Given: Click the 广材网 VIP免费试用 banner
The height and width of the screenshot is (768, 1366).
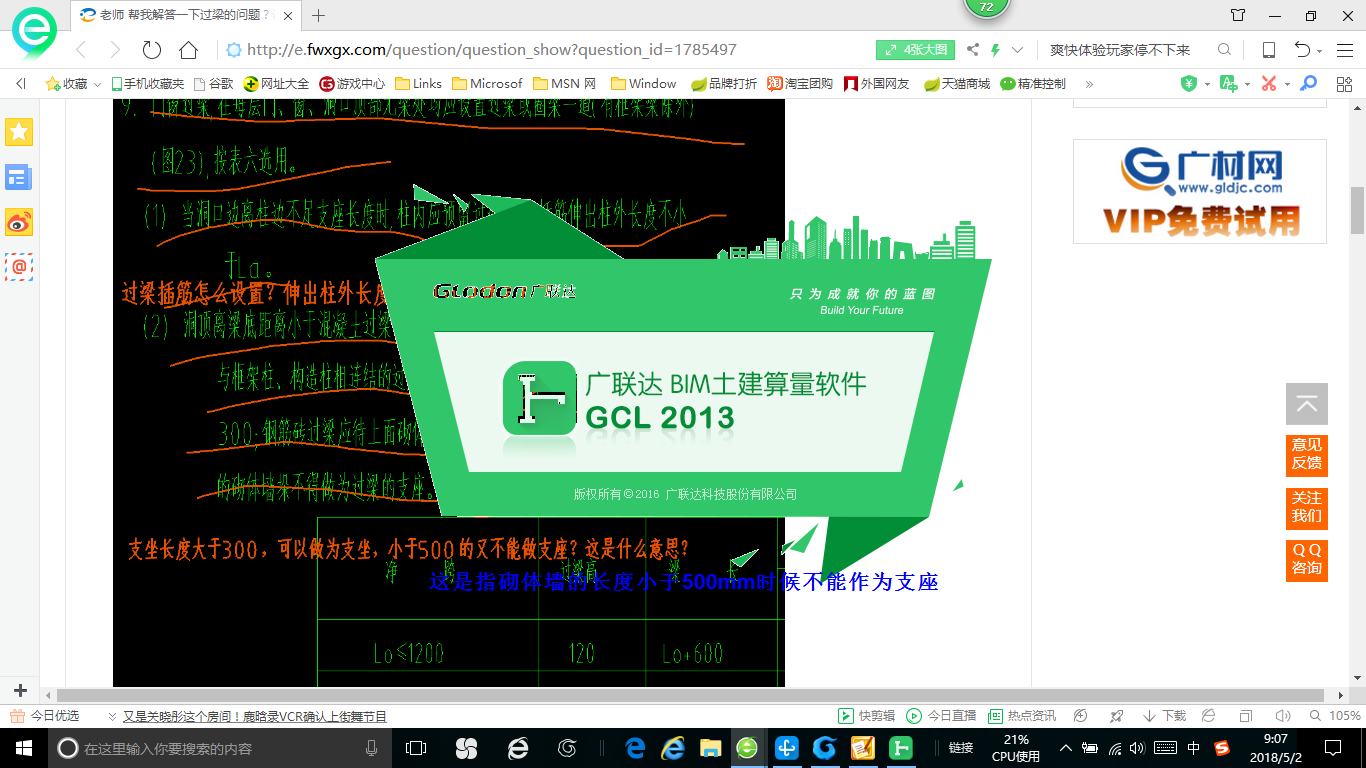Looking at the screenshot, I should click(1200, 191).
